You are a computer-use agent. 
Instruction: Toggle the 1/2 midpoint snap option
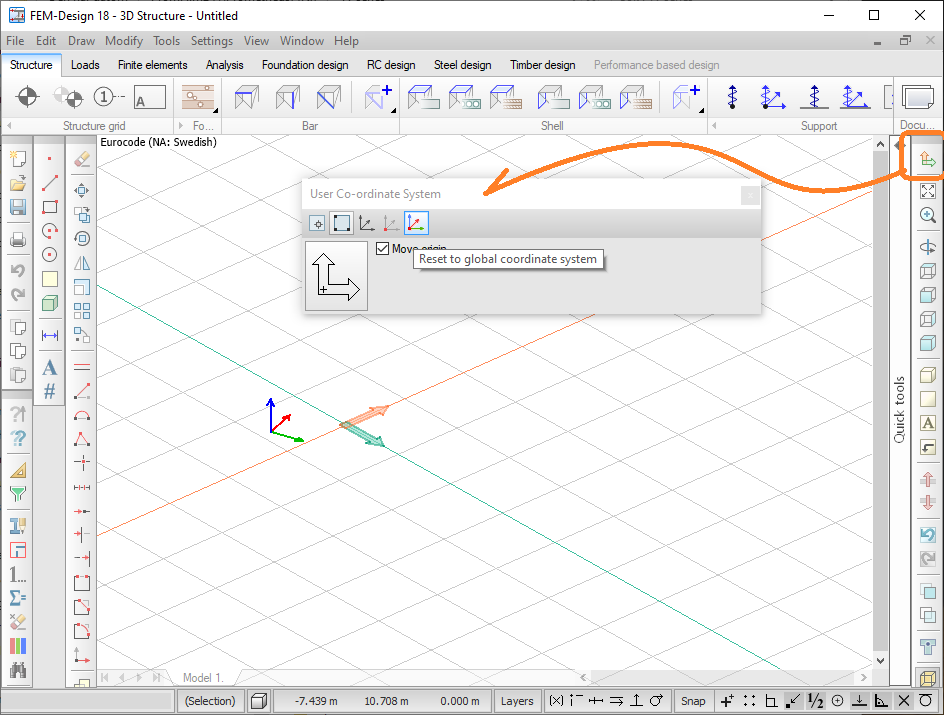pyautogui.click(x=815, y=701)
